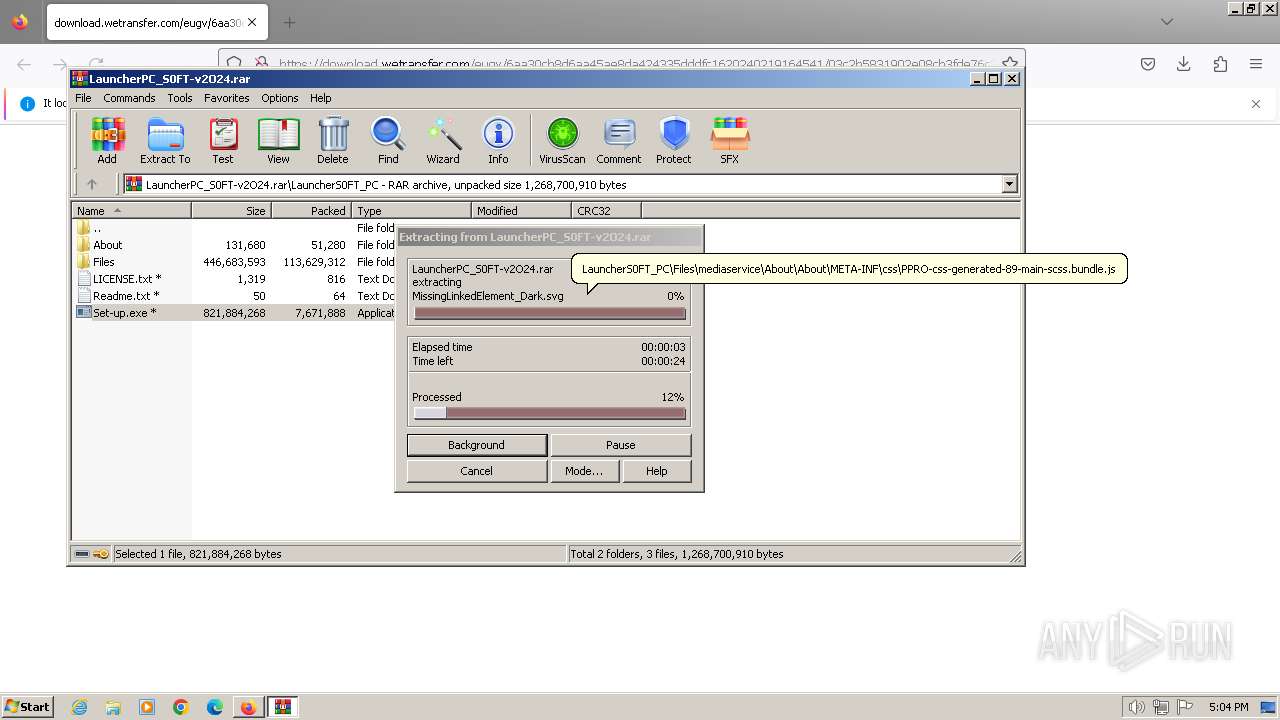This screenshot has height=720, width=1280.
Task: Click the Processed 12% progress bar
Action: pyautogui.click(x=550, y=414)
